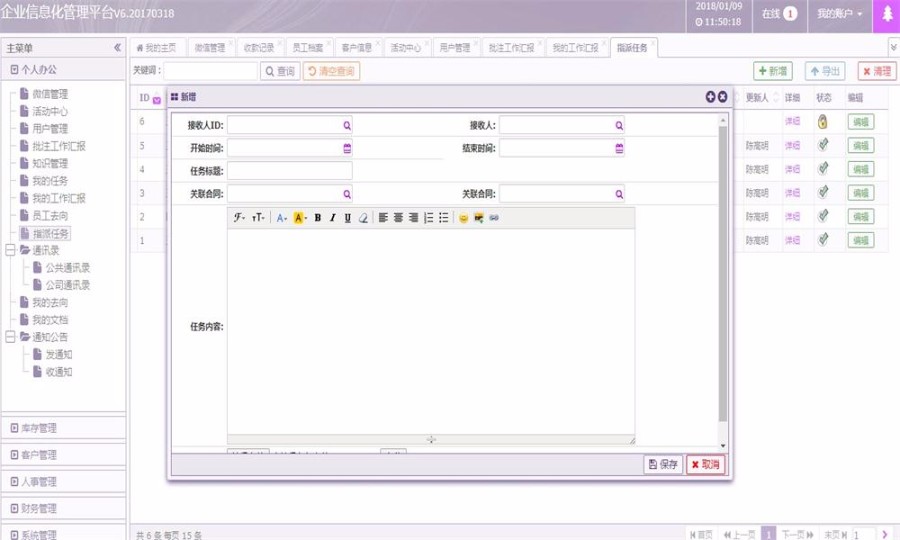Click the lock status icon in row 6
The width and height of the screenshot is (900, 540).
pos(823,122)
